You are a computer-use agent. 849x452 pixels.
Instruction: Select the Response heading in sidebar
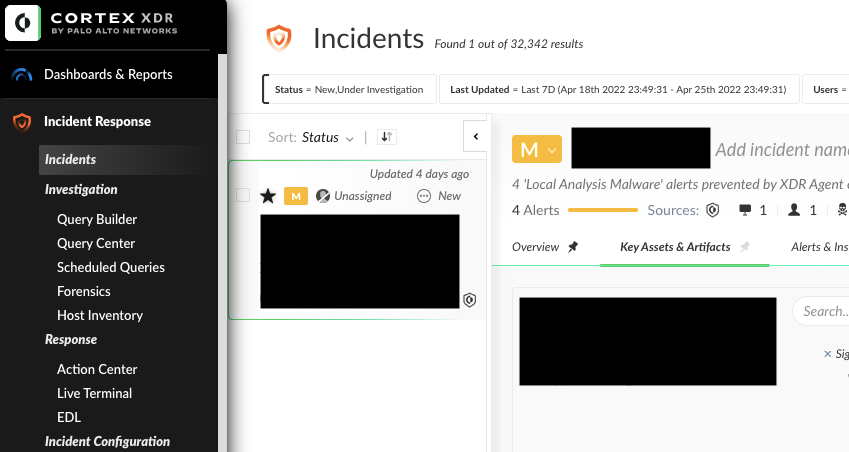(71, 339)
